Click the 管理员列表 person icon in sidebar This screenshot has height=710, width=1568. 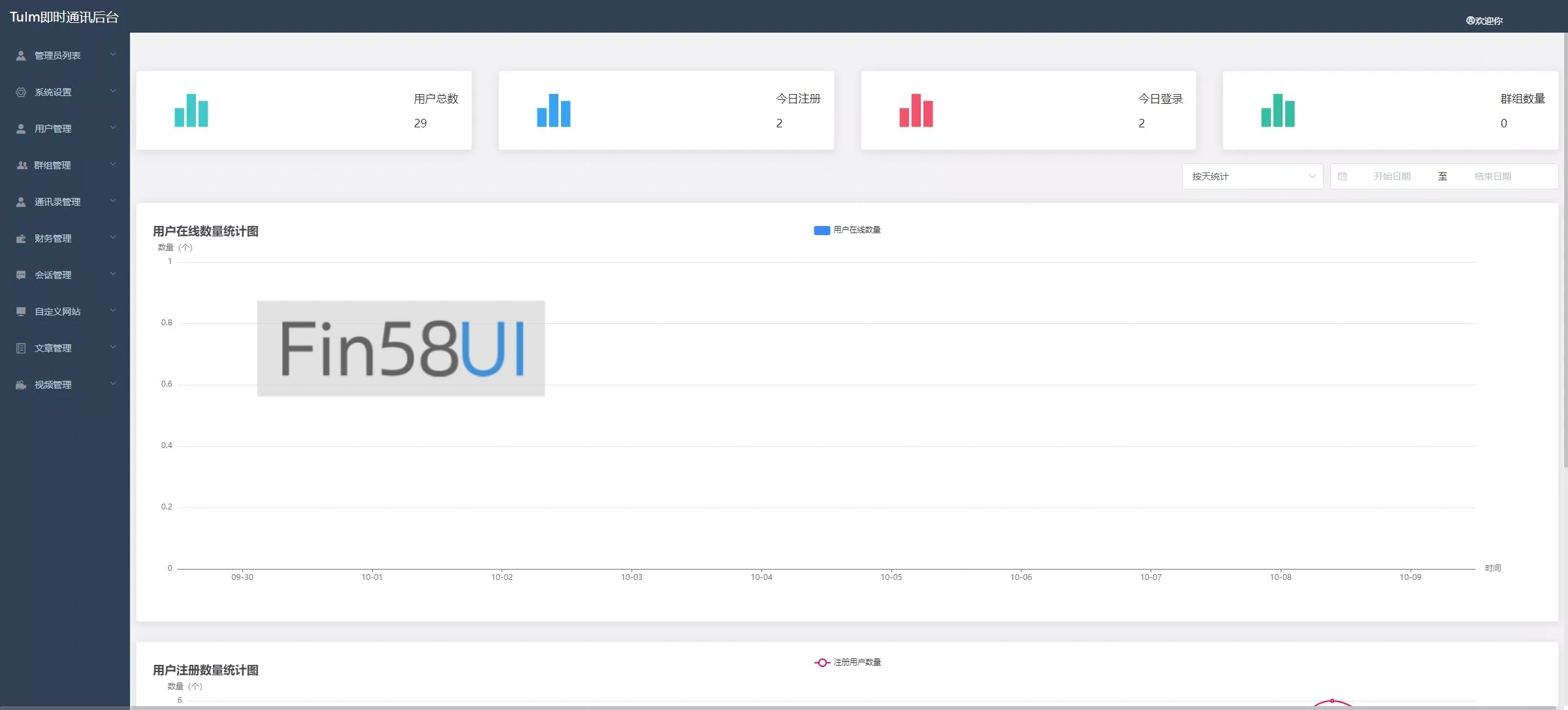[x=21, y=56]
